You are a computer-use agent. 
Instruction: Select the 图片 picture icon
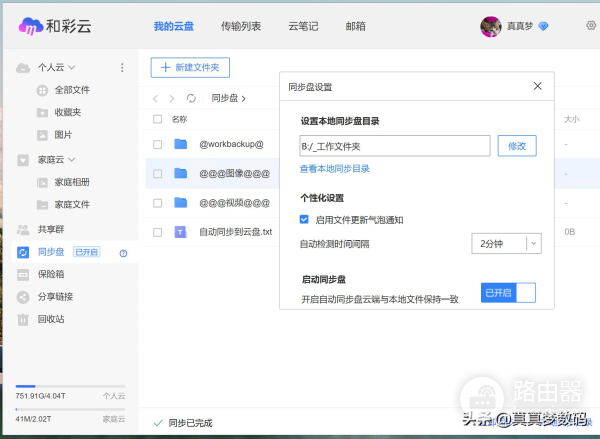(x=42, y=135)
